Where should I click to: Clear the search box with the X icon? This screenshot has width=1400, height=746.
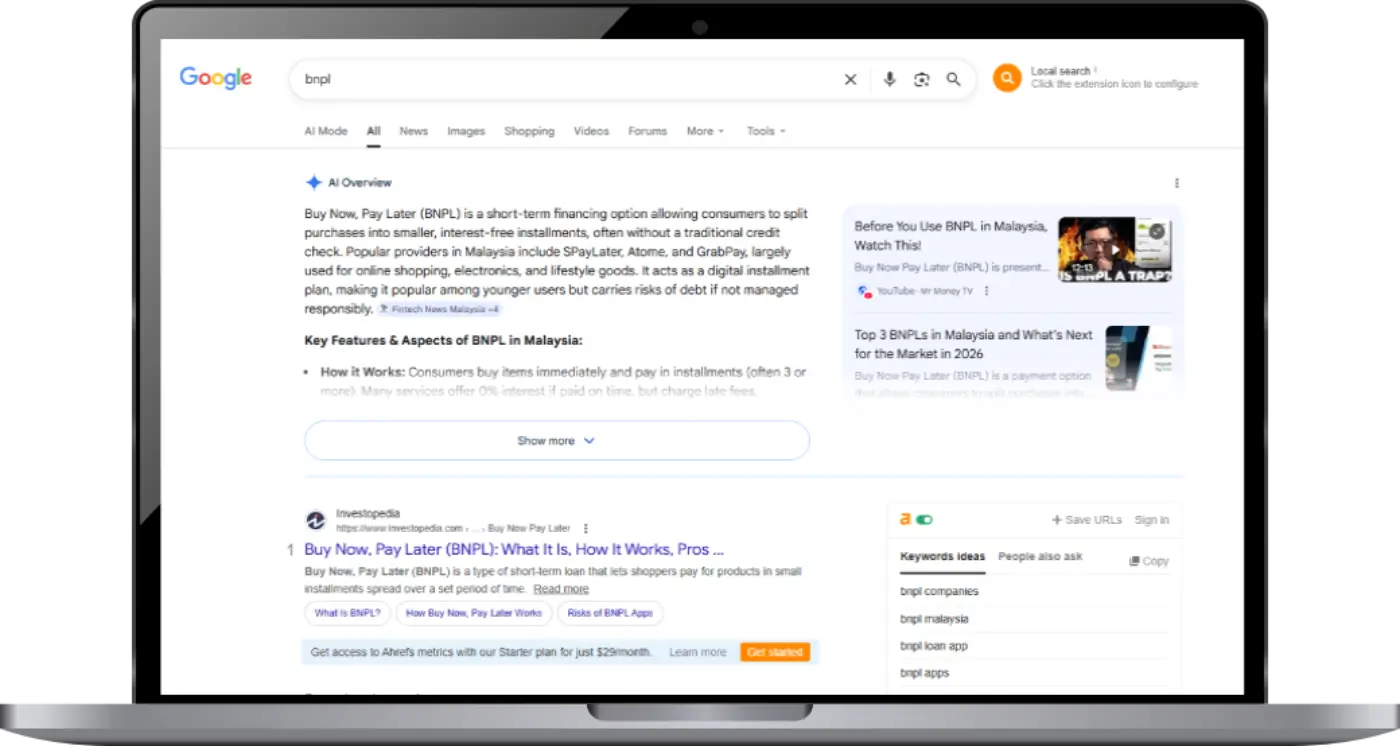pyautogui.click(x=850, y=79)
